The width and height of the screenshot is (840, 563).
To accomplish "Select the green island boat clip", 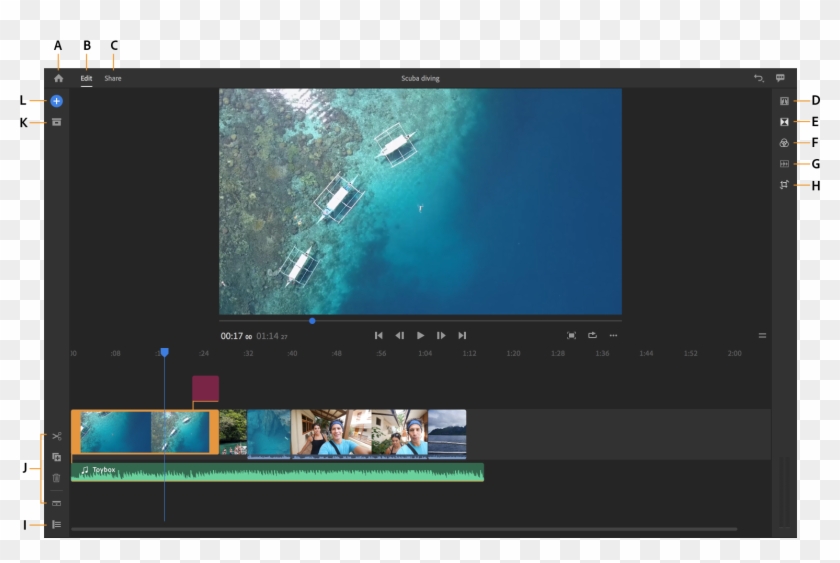I will coord(233,432).
